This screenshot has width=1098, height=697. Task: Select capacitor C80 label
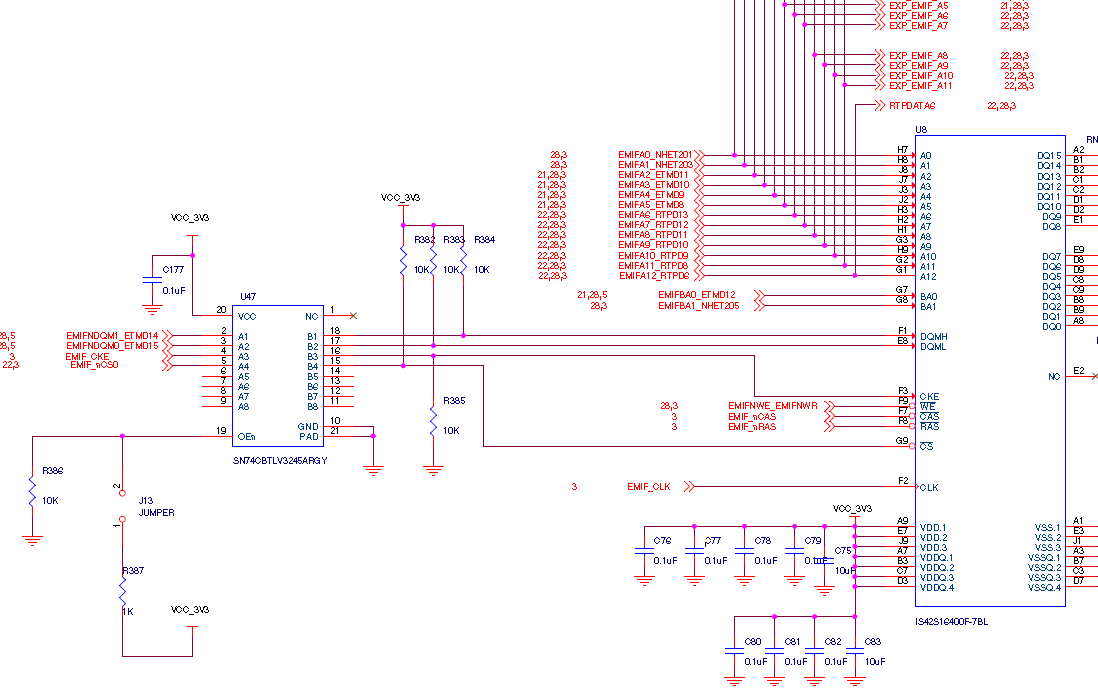point(753,642)
